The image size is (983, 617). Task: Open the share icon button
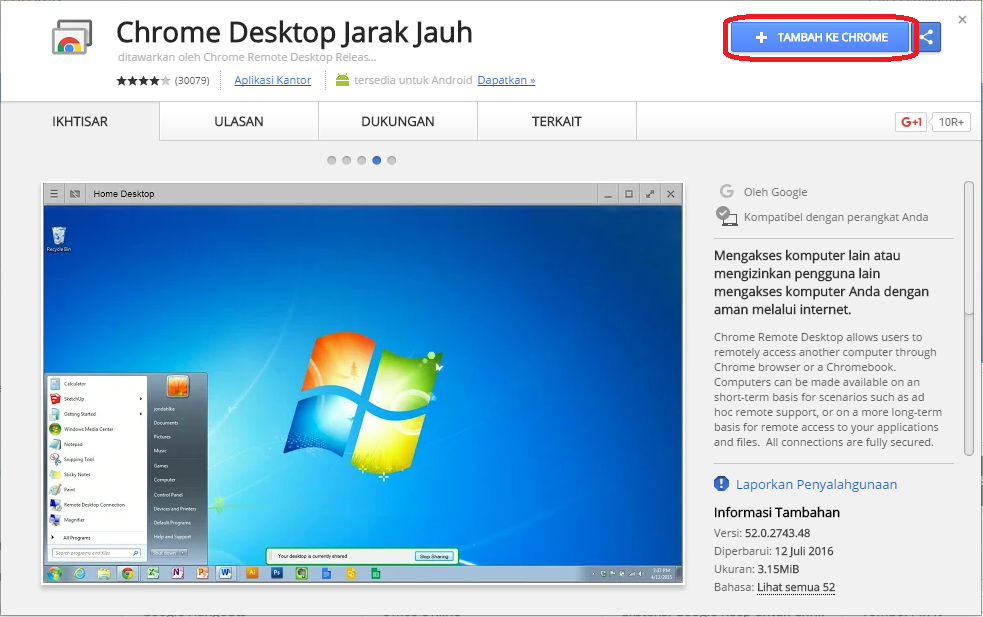pos(927,38)
